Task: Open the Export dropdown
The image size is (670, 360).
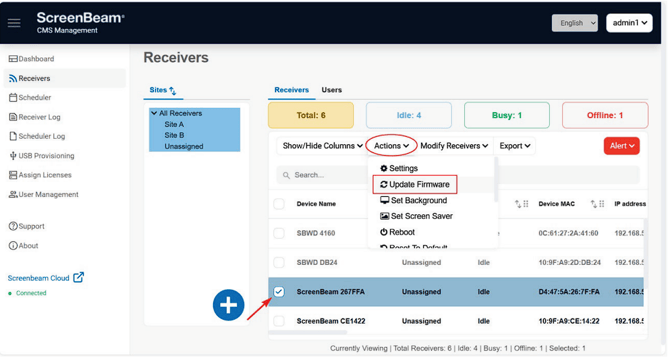Action: point(514,146)
